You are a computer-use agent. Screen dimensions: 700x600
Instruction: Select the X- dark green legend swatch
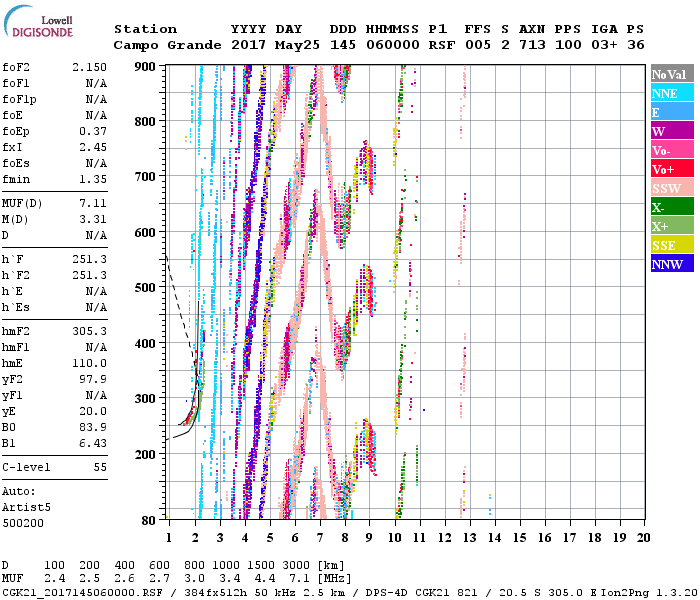672,207
